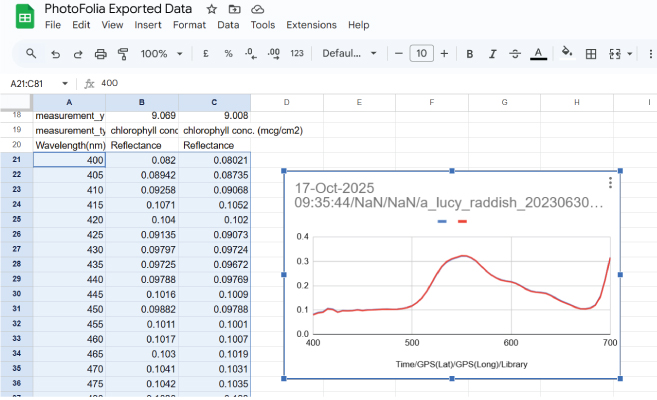Click the redo arrow icon
The height and width of the screenshot is (400, 657).
pyautogui.click(x=77, y=54)
